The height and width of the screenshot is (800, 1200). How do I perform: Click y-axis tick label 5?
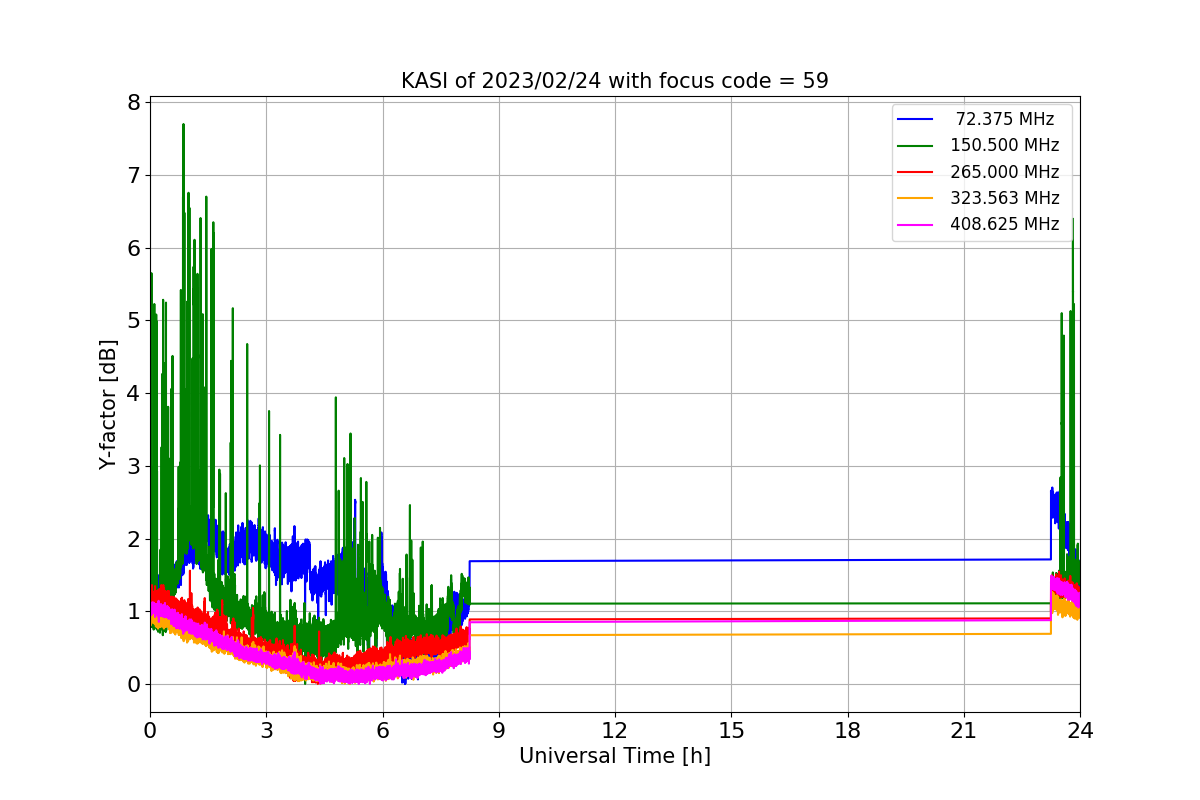click(x=132, y=321)
